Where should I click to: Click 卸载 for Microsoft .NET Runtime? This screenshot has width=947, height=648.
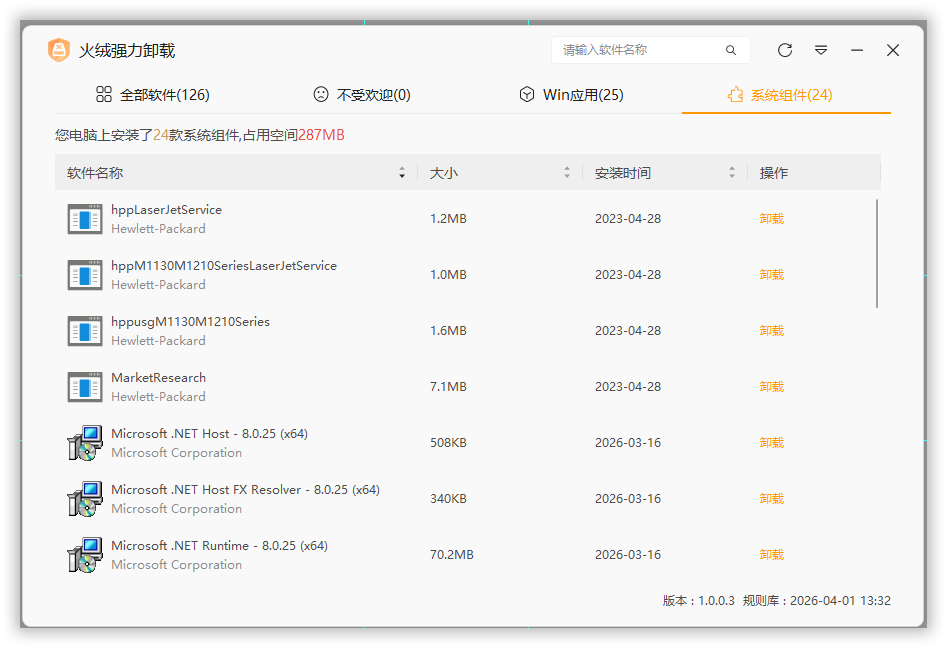point(771,555)
